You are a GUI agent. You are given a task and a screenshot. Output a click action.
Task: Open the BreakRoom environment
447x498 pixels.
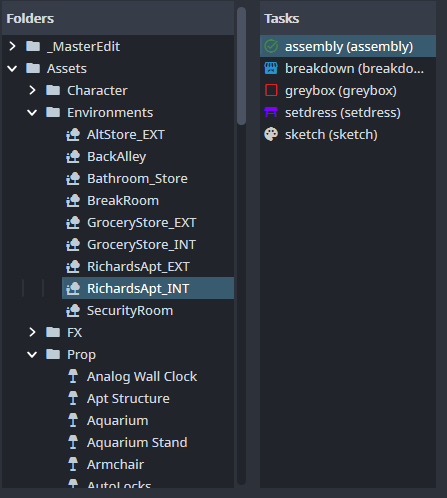tap(123, 201)
